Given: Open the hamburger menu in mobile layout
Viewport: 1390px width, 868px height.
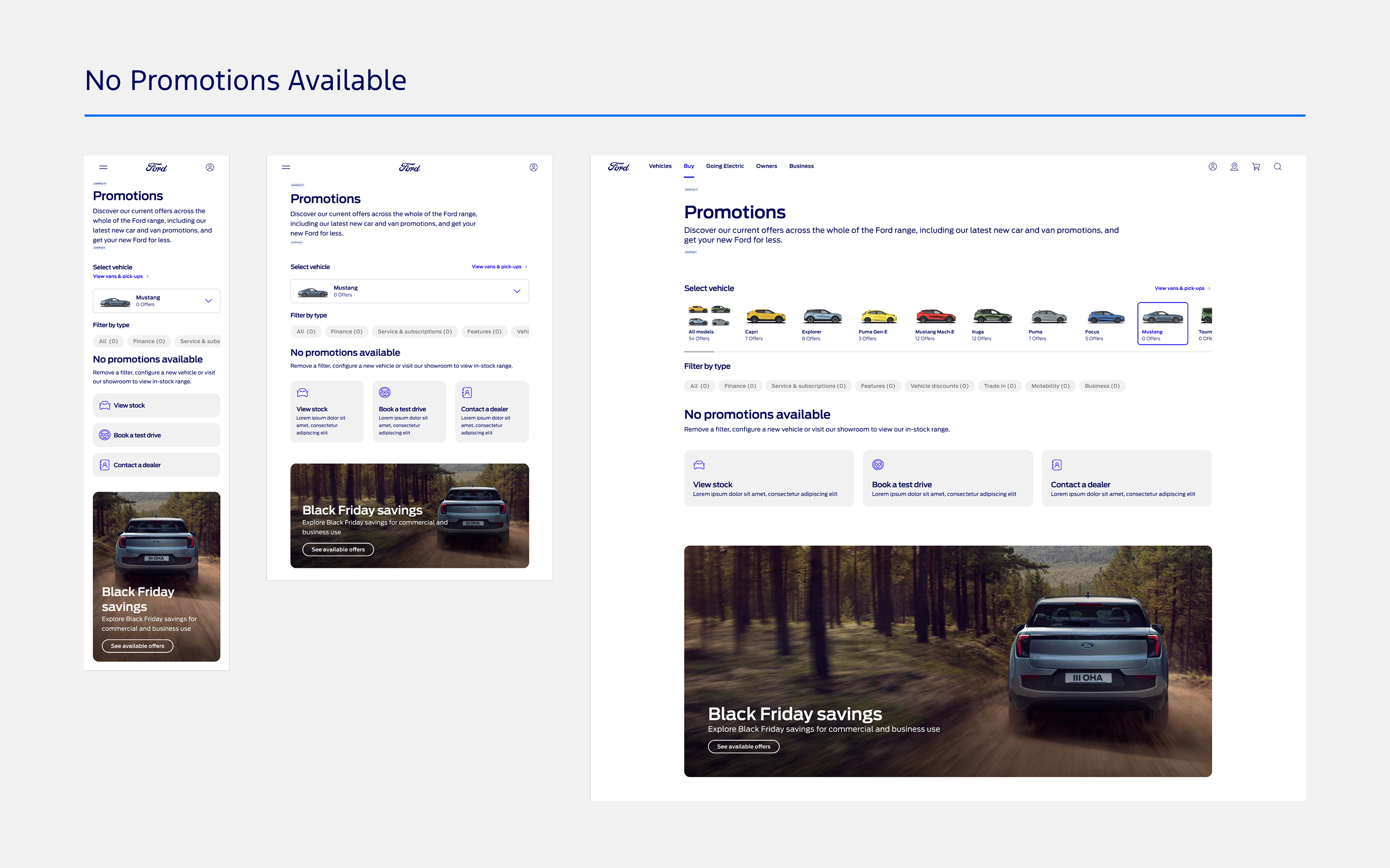Looking at the screenshot, I should 103,167.
